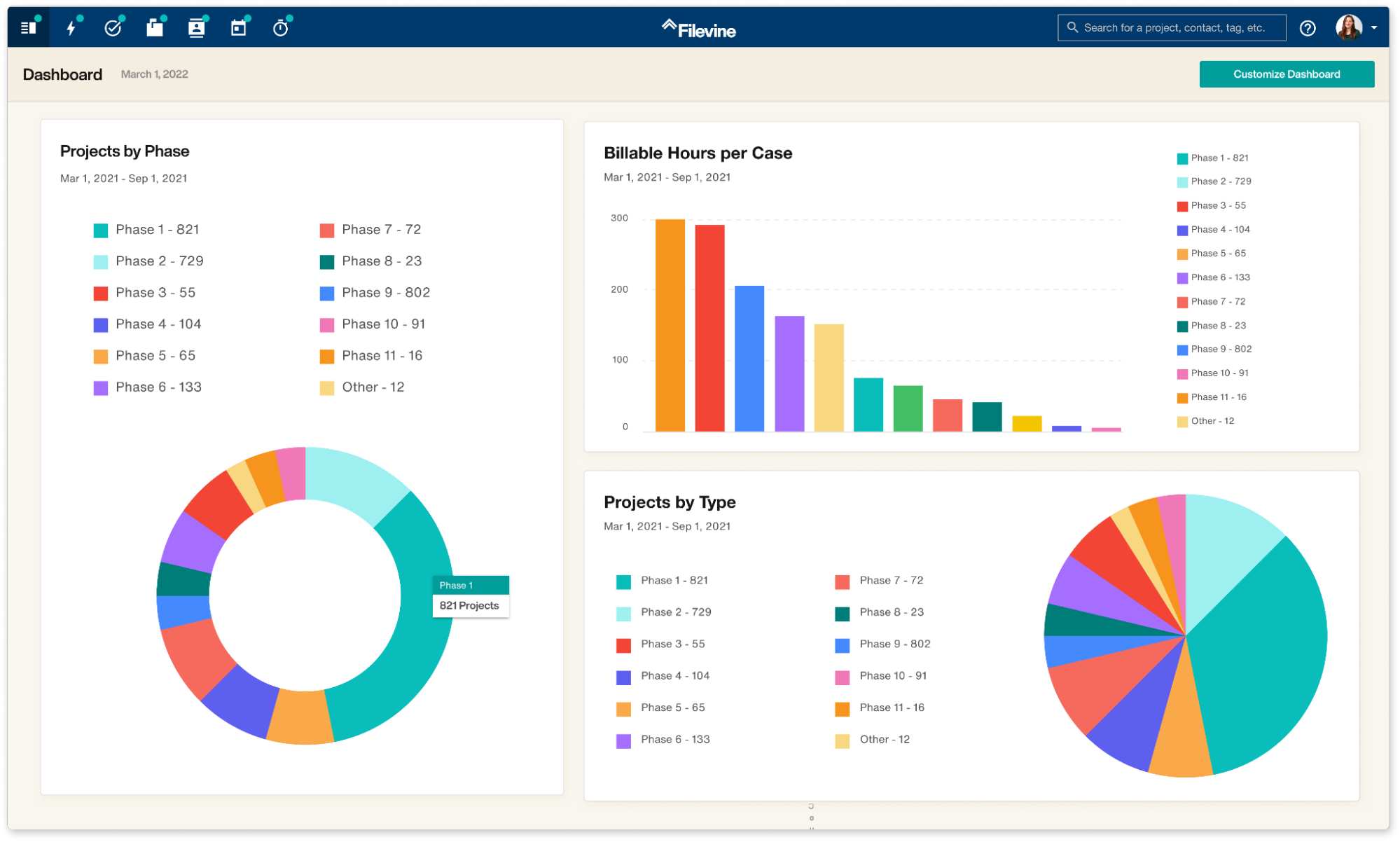This screenshot has height=842, width=1400.
Task: Click the lightning activity icon
Action: click(71, 27)
